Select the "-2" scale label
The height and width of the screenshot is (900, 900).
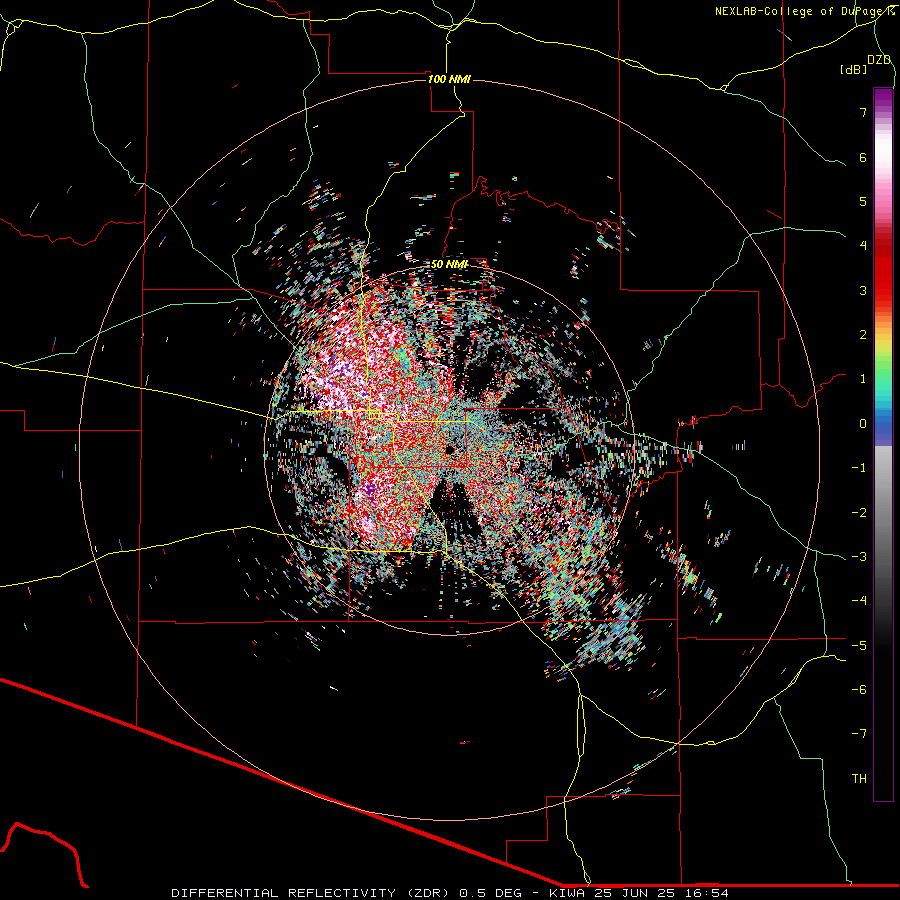pyautogui.click(x=859, y=513)
